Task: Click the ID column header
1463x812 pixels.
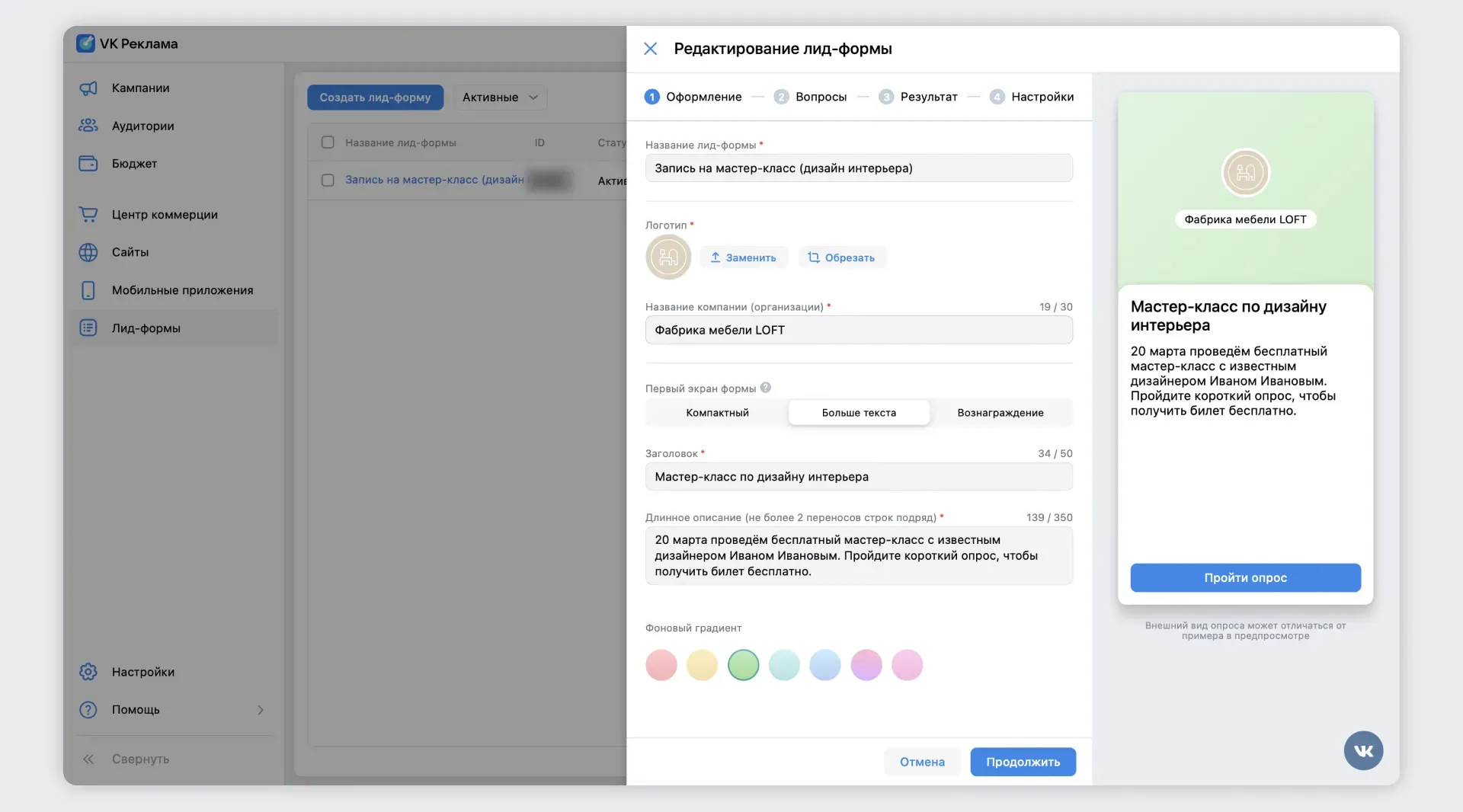Action: (539, 142)
